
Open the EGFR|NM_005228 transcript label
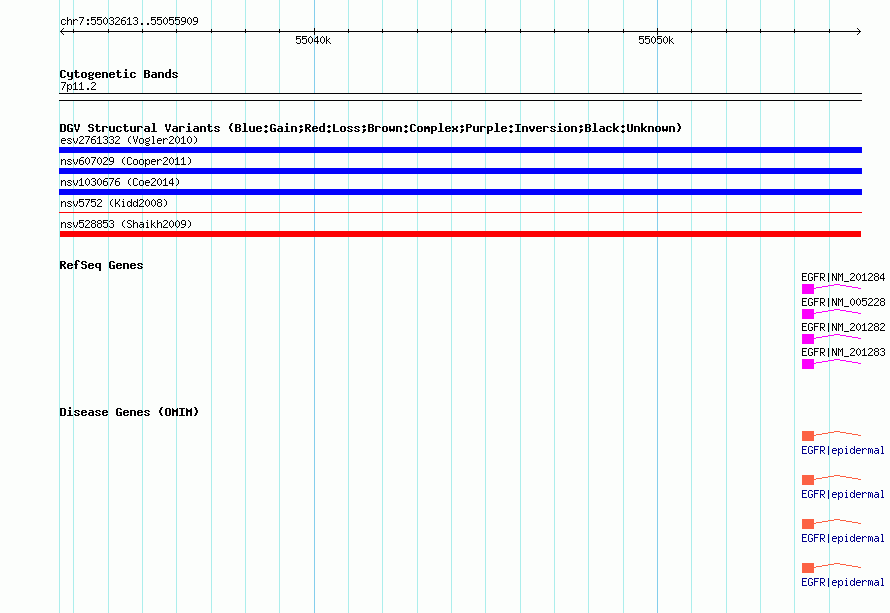(843, 302)
